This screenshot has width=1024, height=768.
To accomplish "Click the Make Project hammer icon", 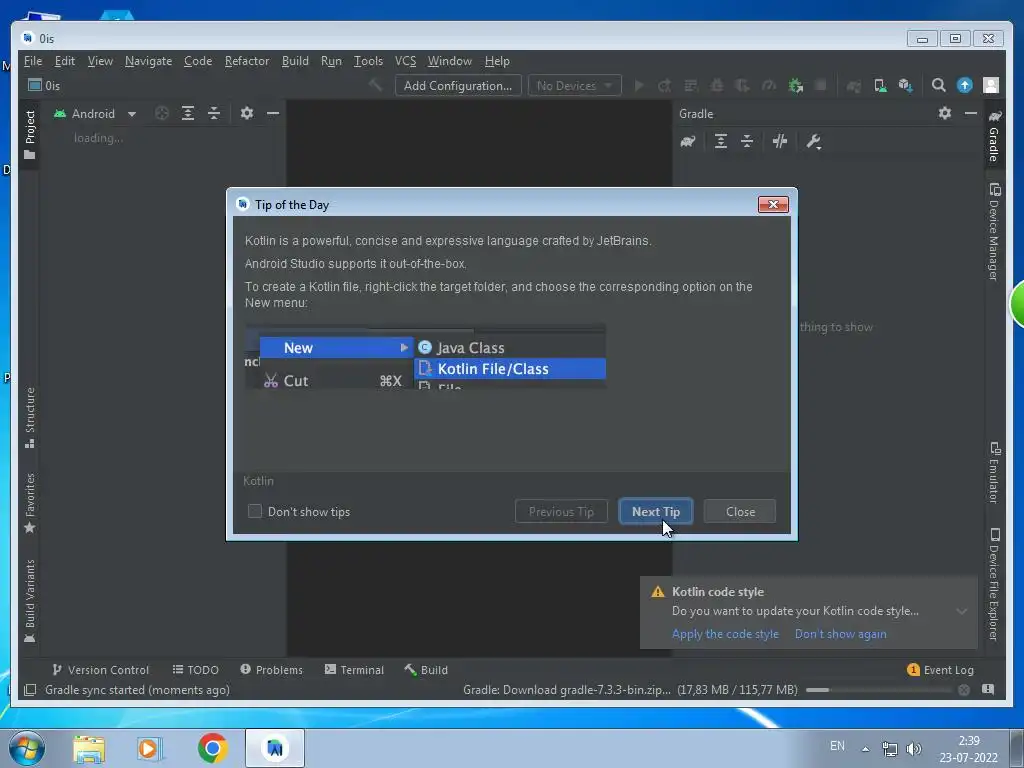I will pyautogui.click(x=375, y=86).
